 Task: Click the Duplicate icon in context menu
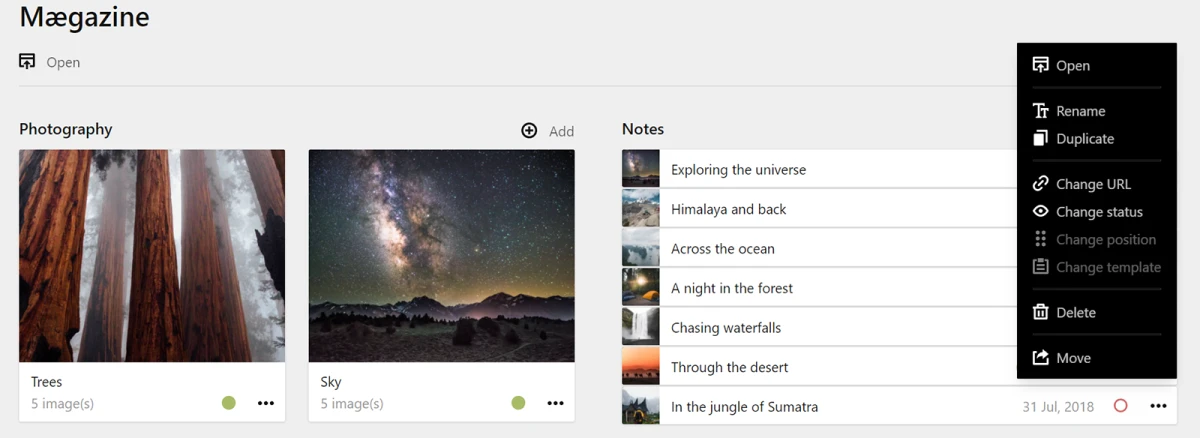[1040, 139]
